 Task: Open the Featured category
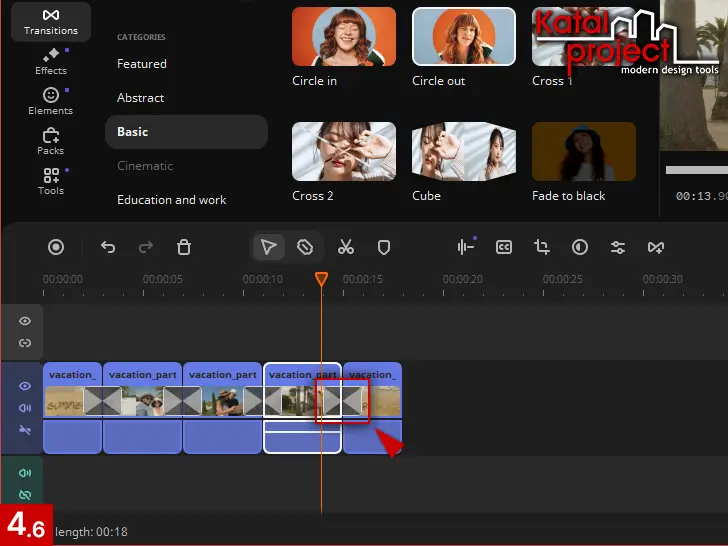142,64
